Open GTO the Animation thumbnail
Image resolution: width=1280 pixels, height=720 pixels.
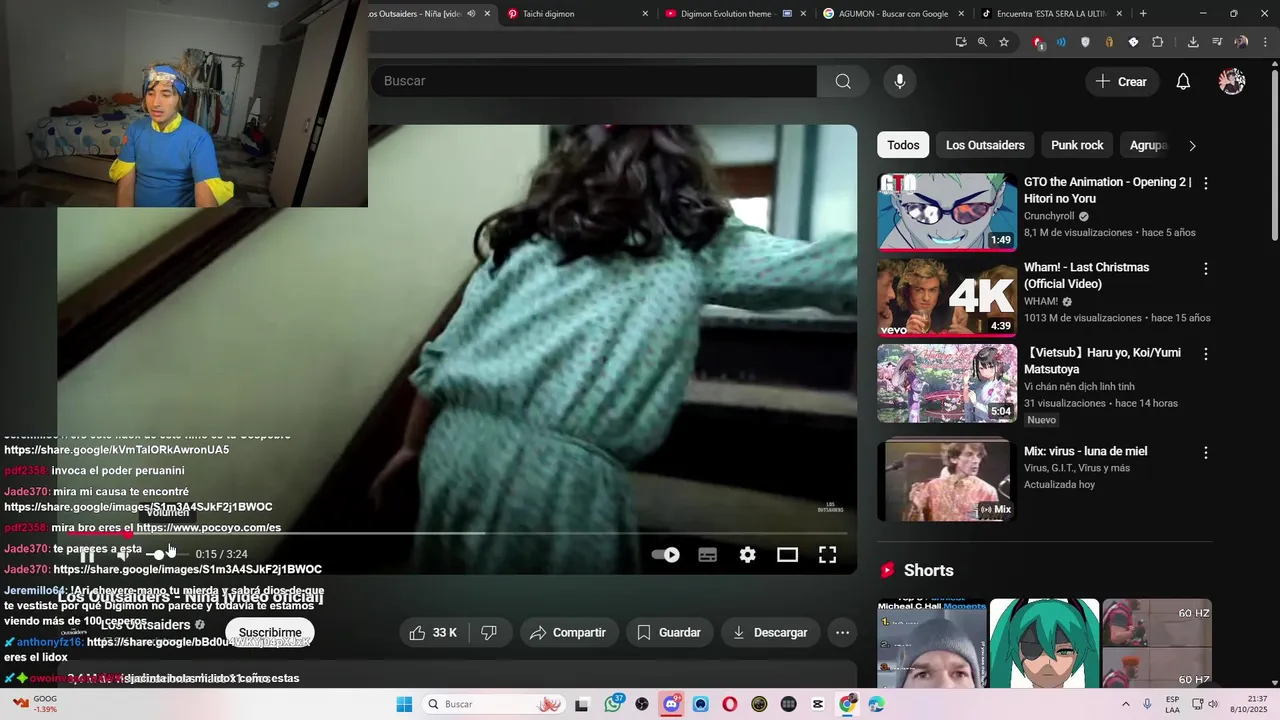[947, 212]
